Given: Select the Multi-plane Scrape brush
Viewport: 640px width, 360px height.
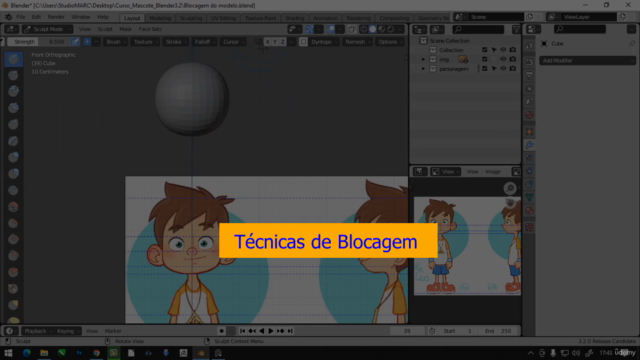Looking at the screenshot, I should (x=13, y=272).
